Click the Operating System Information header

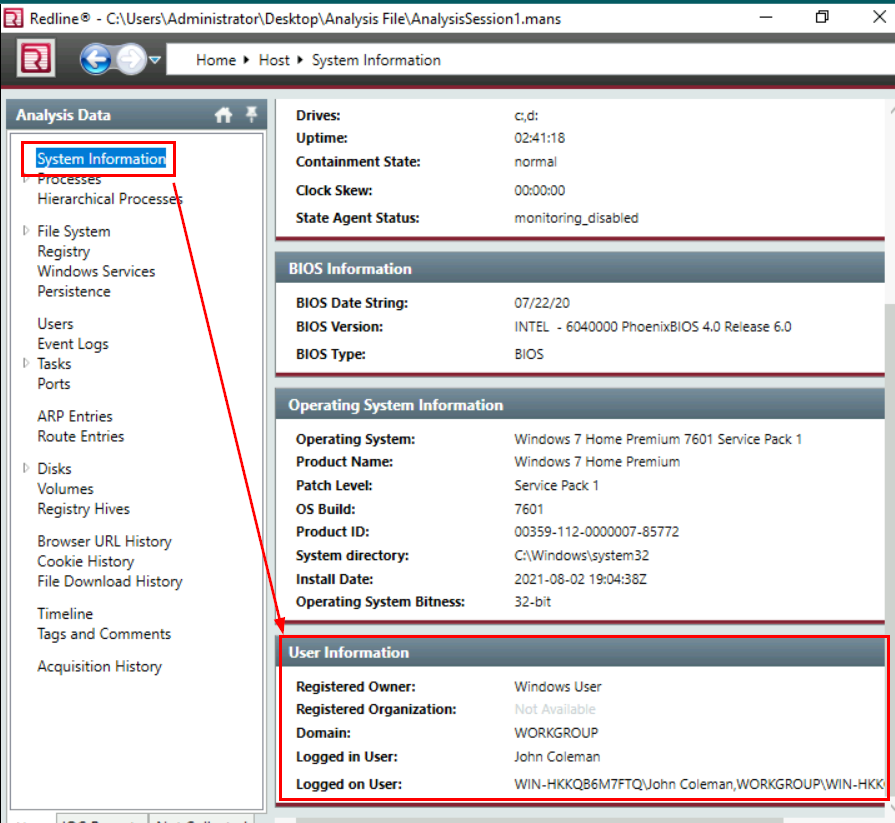580,405
